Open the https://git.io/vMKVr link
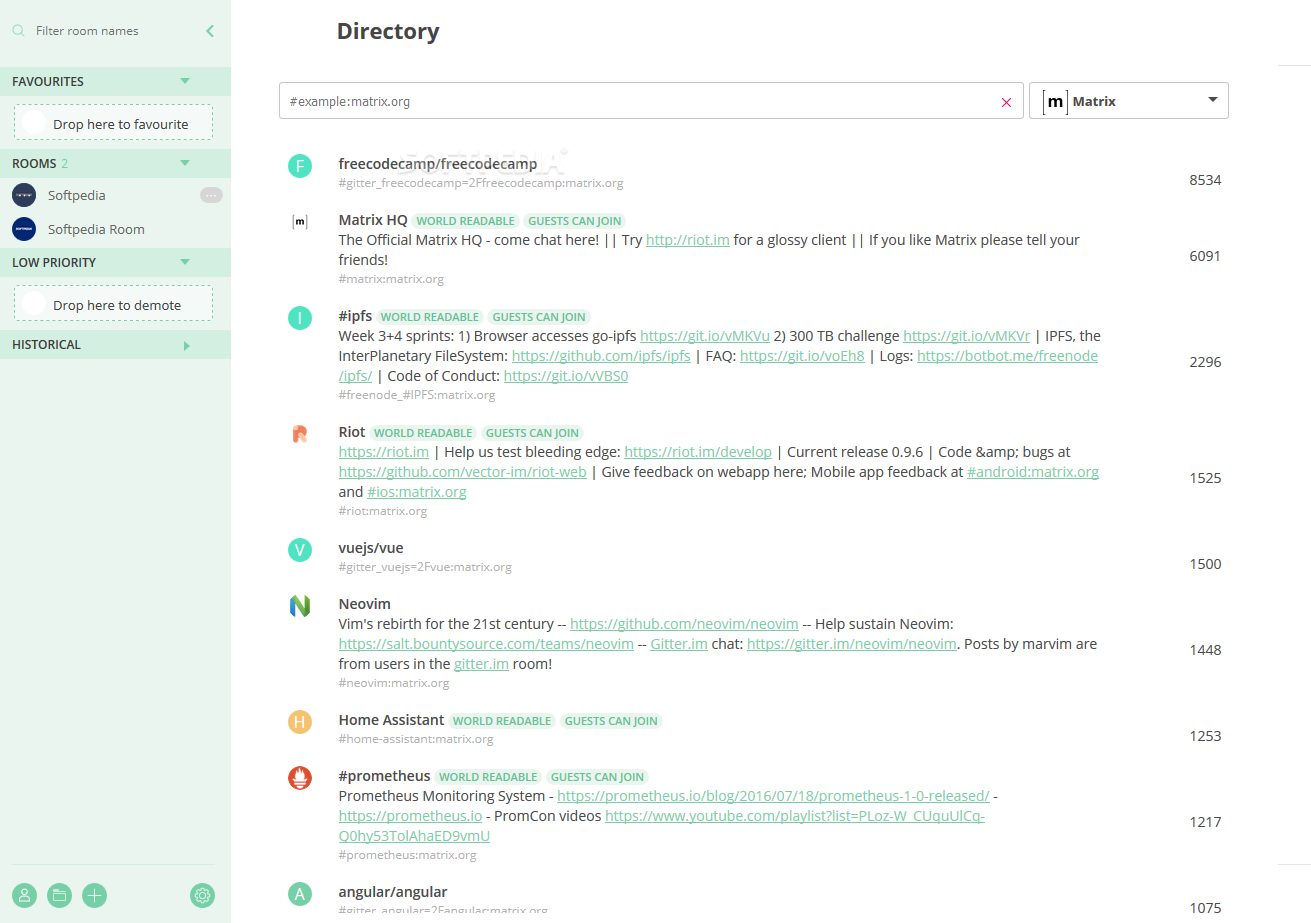Viewport: 1311px width, 923px height. [966, 336]
